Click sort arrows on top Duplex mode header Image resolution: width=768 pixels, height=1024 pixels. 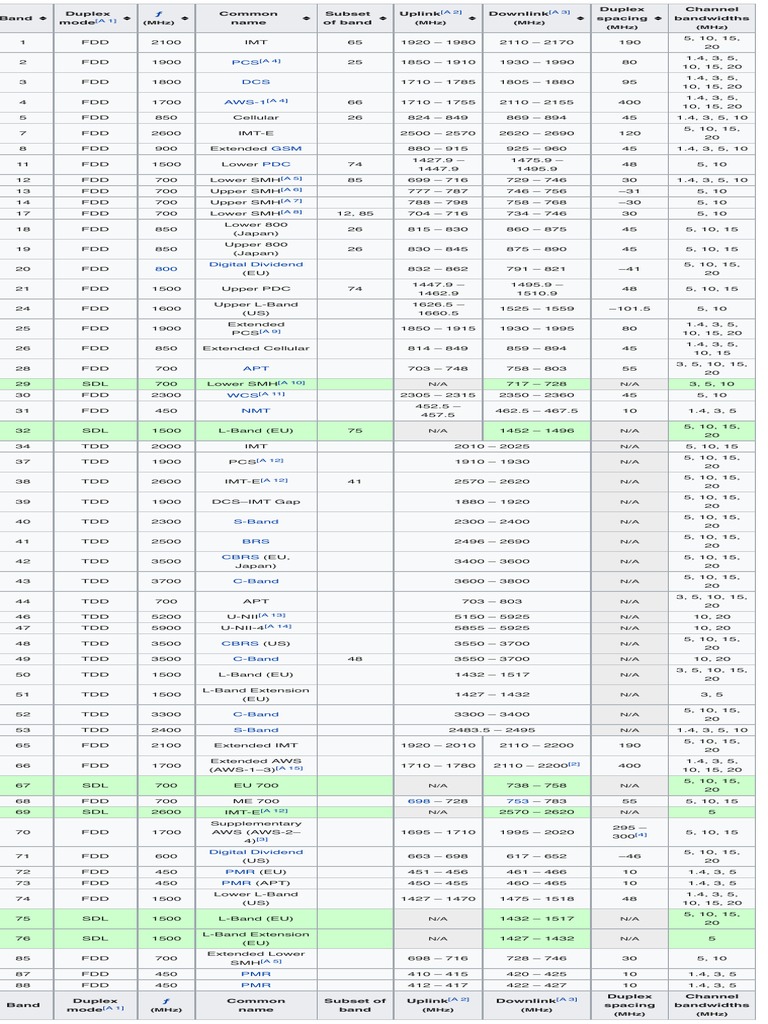128,18
